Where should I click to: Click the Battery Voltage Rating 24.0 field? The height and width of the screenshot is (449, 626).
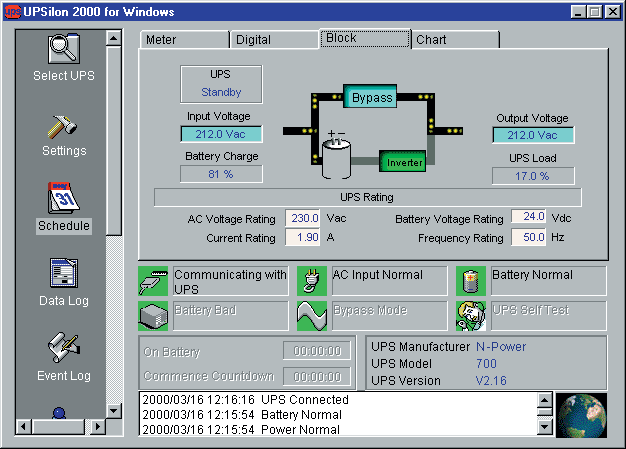[529, 217]
